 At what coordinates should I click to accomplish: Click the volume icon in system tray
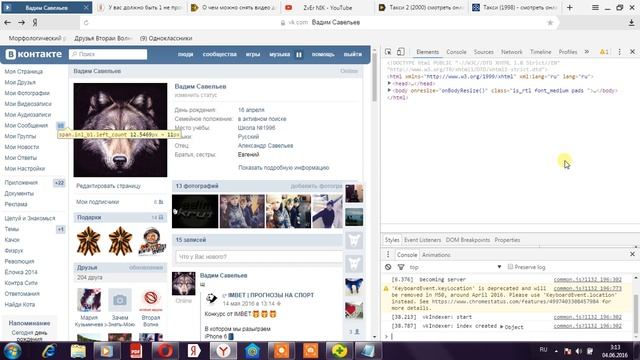click(579, 351)
